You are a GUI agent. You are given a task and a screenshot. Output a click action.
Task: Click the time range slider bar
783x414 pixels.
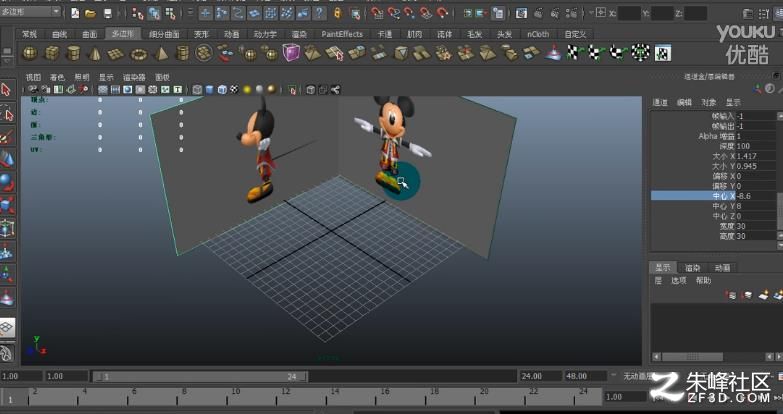tap(200, 377)
